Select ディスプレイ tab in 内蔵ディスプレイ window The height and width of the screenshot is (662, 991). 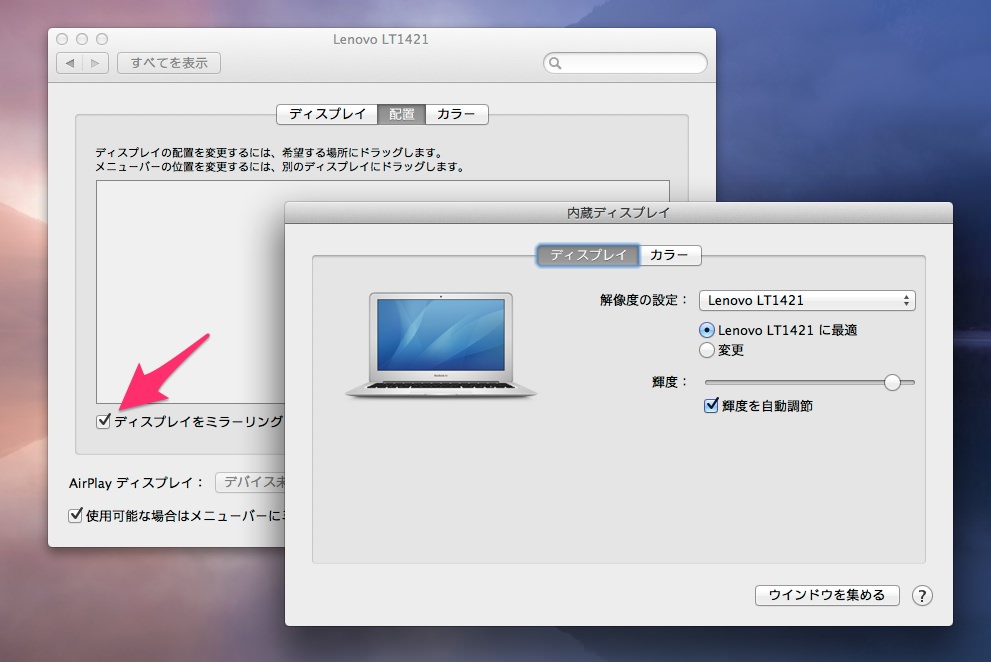point(588,255)
